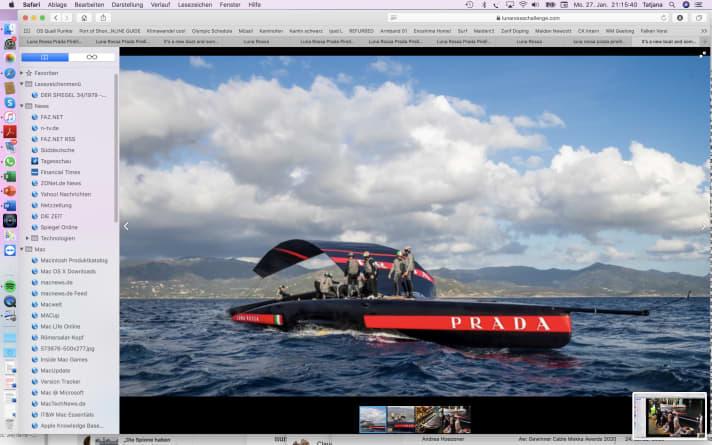This screenshot has height=445, width=712.
Task: Click the WM Quelong favorite link
Action: click(x=619, y=31)
